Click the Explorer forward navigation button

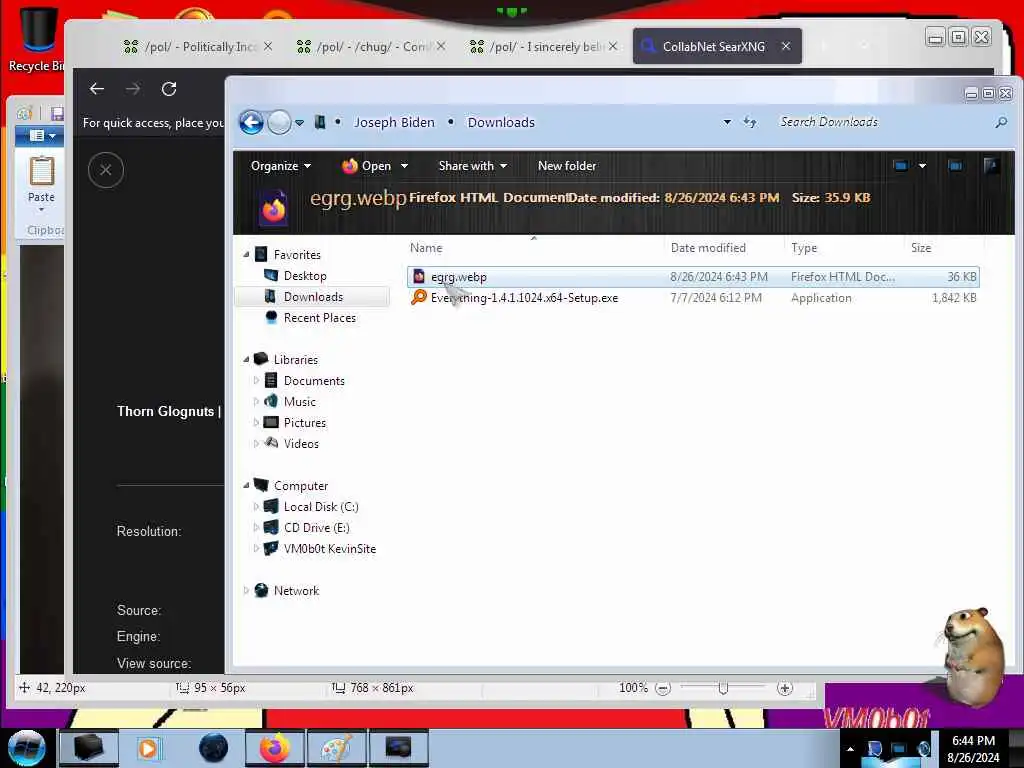280,122
